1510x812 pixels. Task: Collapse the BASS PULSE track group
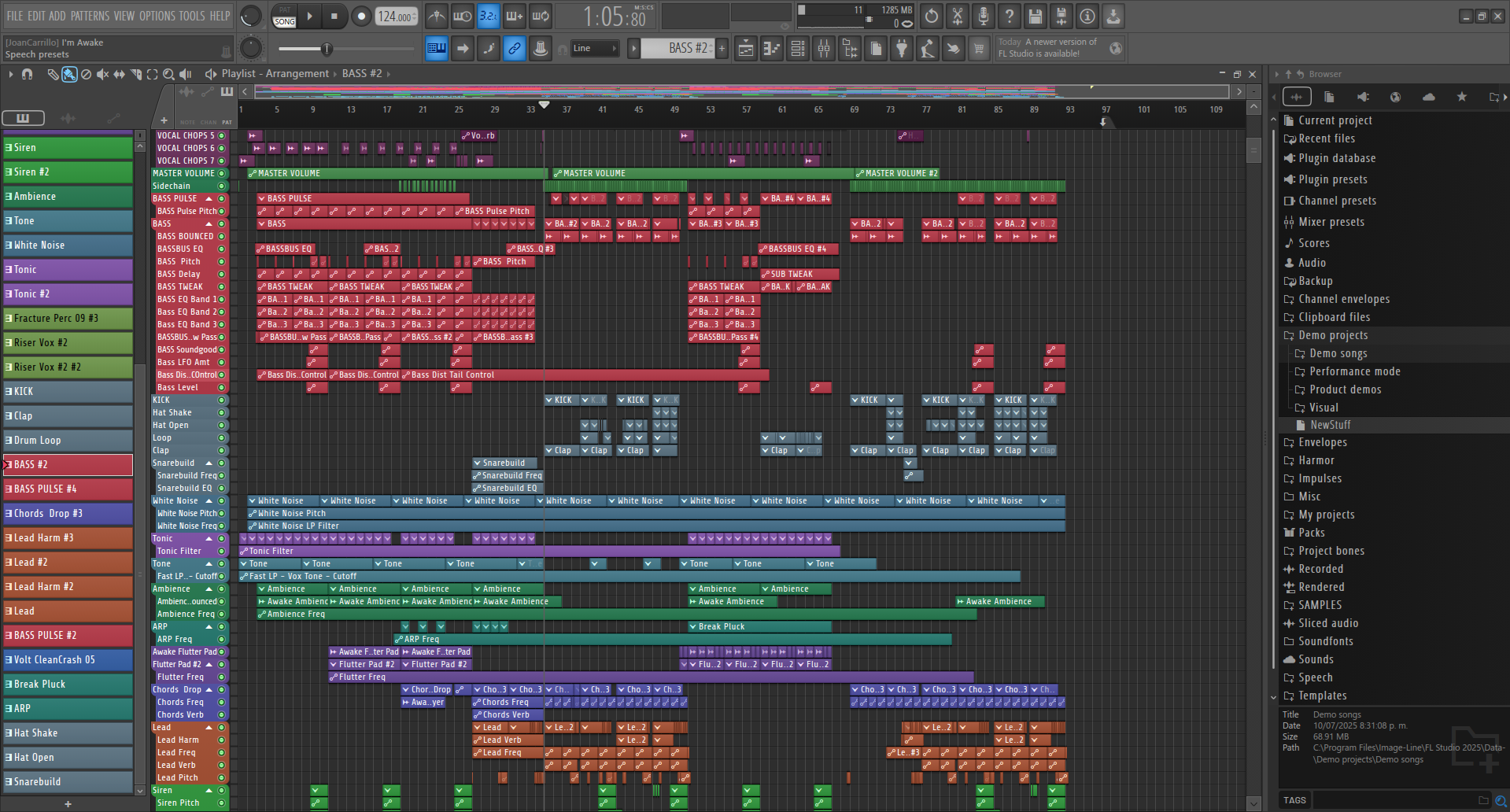click(x=209, y=198)
